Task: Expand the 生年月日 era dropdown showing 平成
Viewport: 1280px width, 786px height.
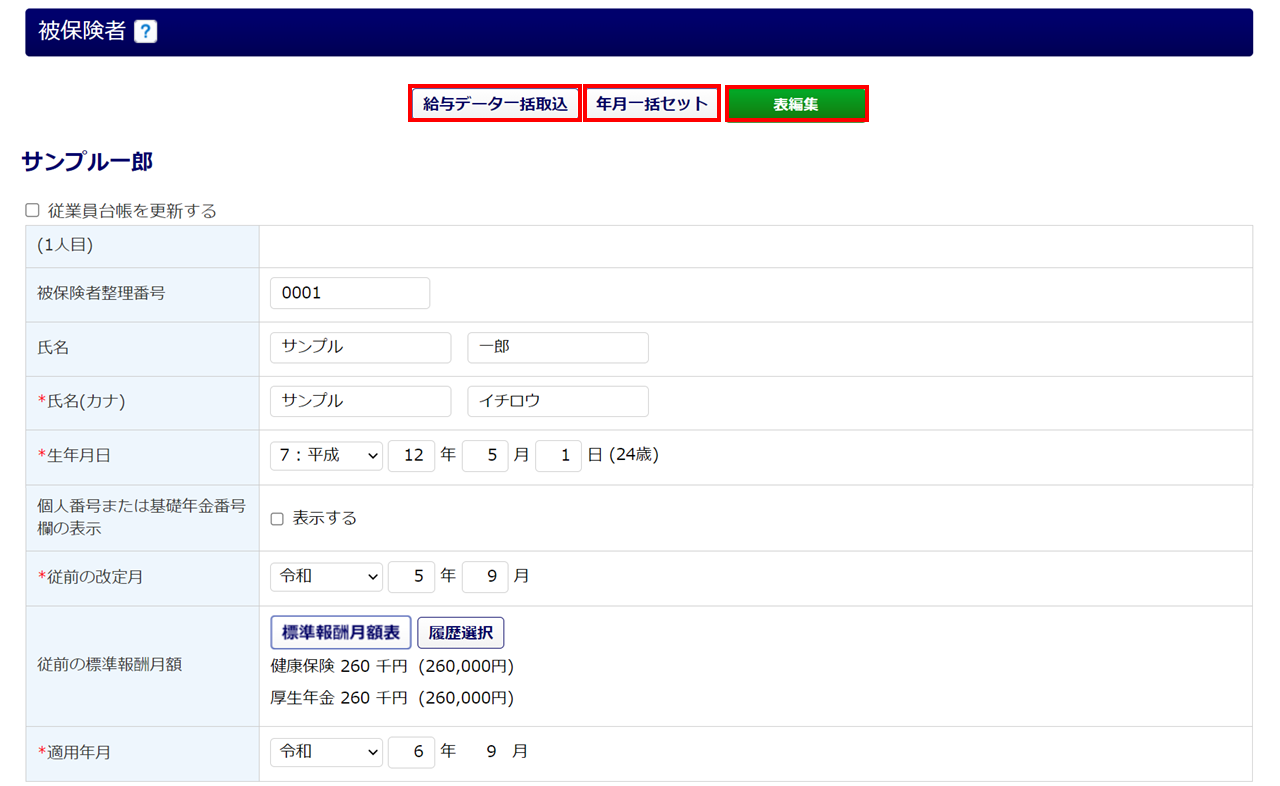Action: click(x=326, y=456)
